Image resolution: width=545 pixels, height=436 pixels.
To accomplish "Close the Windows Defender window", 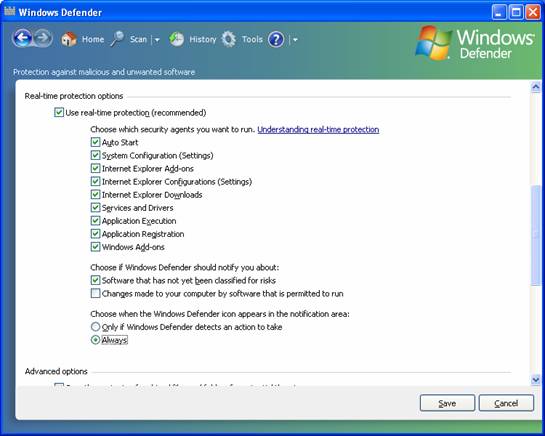I will (x=533, y=13).
